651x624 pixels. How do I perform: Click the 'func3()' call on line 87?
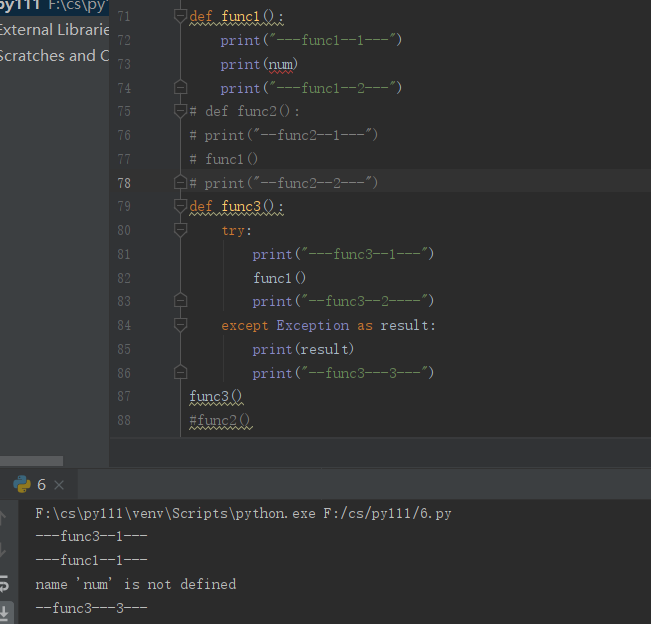[x=216, y=396]
